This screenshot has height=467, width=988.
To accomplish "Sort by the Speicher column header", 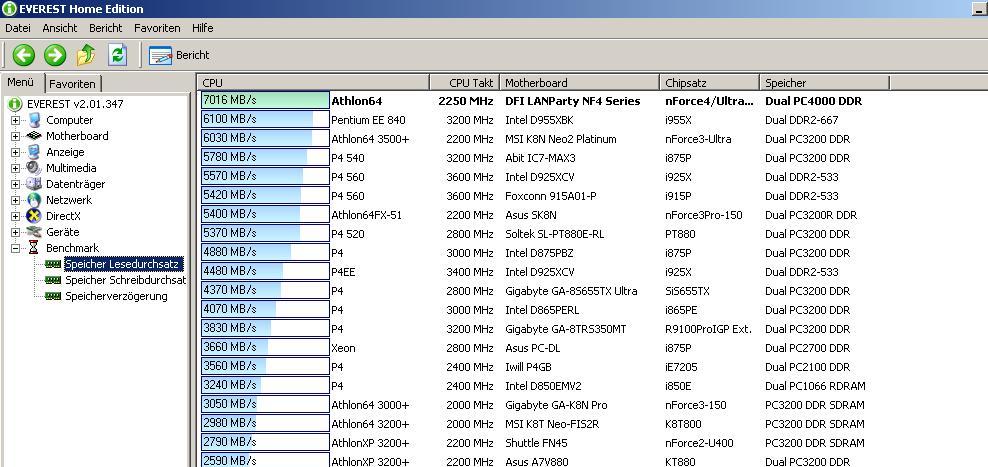I will click(x=824, y=83).
